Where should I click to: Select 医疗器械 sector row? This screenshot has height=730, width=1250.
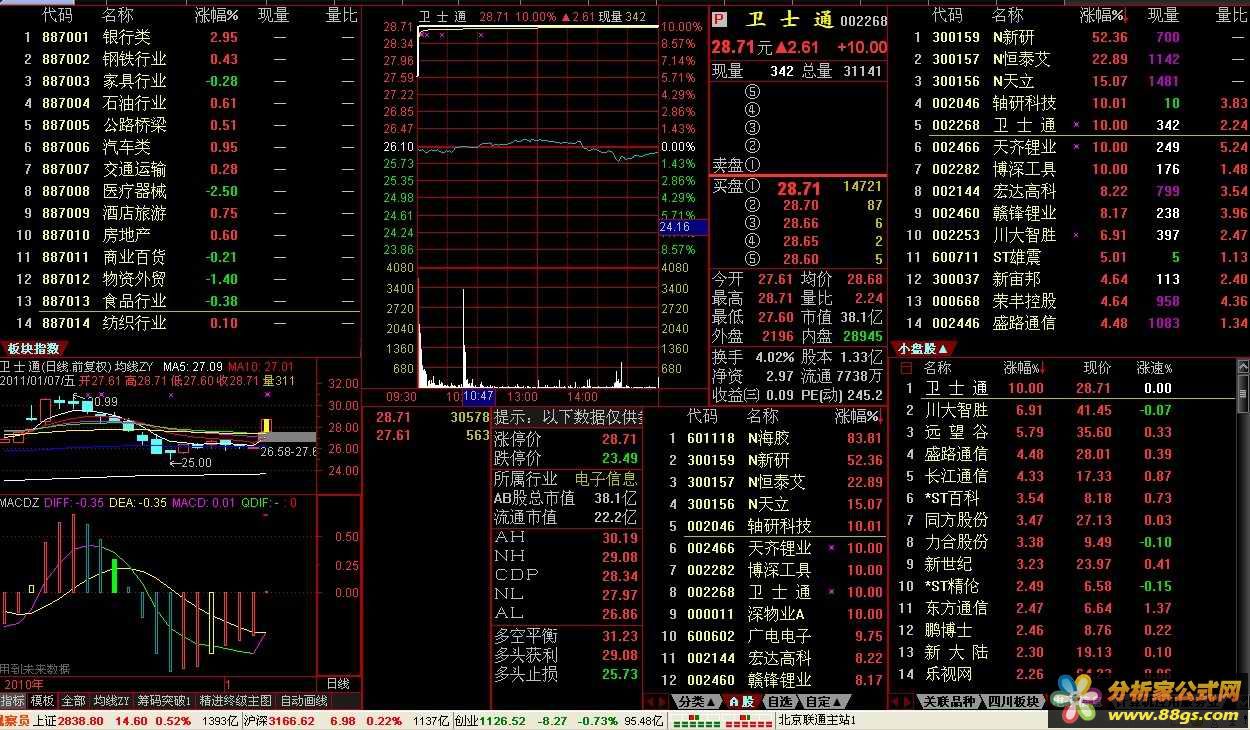(x=180, y=191)
